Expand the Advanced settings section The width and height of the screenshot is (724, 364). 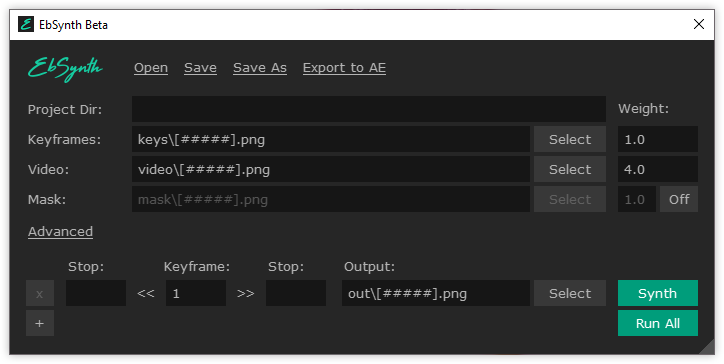tap(60, 231)
